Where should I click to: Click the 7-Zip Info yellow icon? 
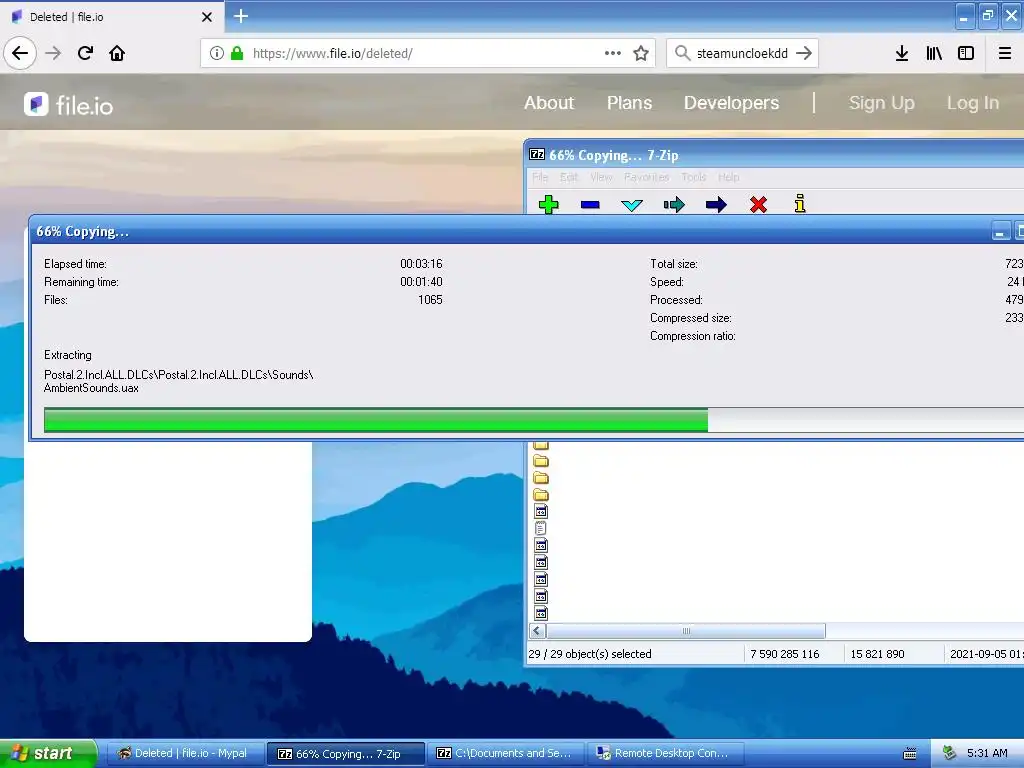[x=800, y=204]
